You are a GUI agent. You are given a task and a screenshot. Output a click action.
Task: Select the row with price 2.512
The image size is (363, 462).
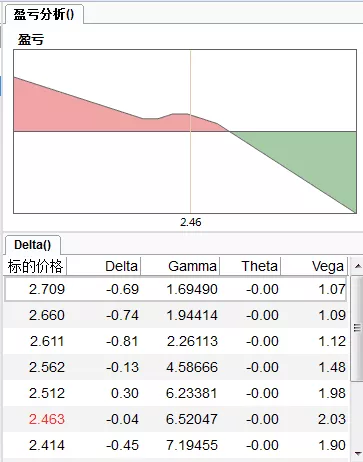pyautogui.click(x=176, y=393)
